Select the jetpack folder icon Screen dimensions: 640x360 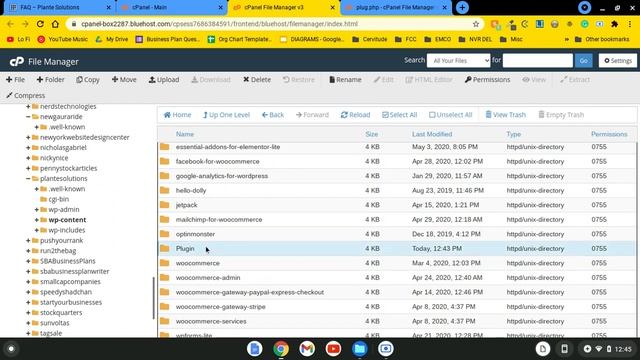pyautogui.click(x=164, y=205)
